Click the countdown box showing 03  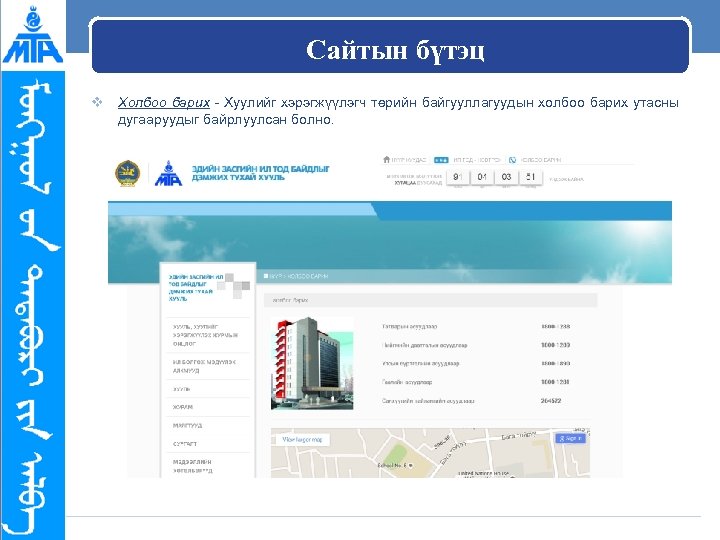coord(506,177)
